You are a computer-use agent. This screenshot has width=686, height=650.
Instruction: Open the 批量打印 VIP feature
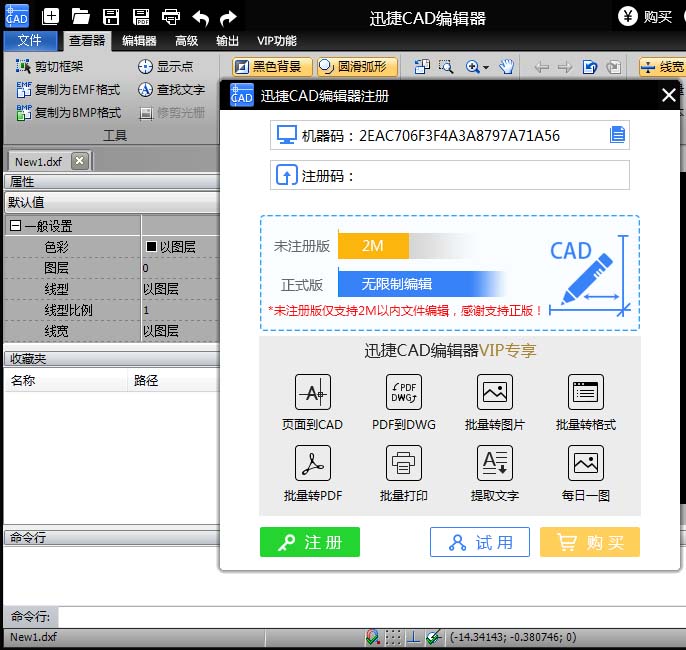pos(403,474)
